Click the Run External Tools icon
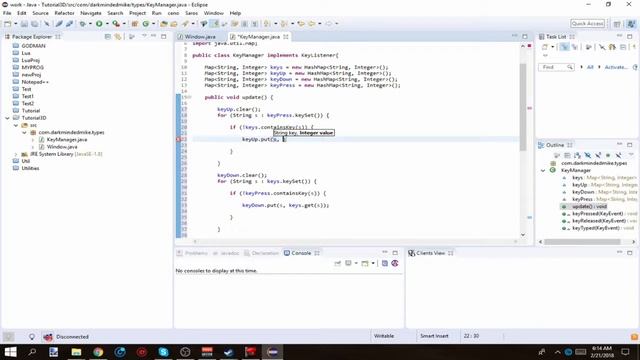640x360 pixels. [x=116, y=24]
